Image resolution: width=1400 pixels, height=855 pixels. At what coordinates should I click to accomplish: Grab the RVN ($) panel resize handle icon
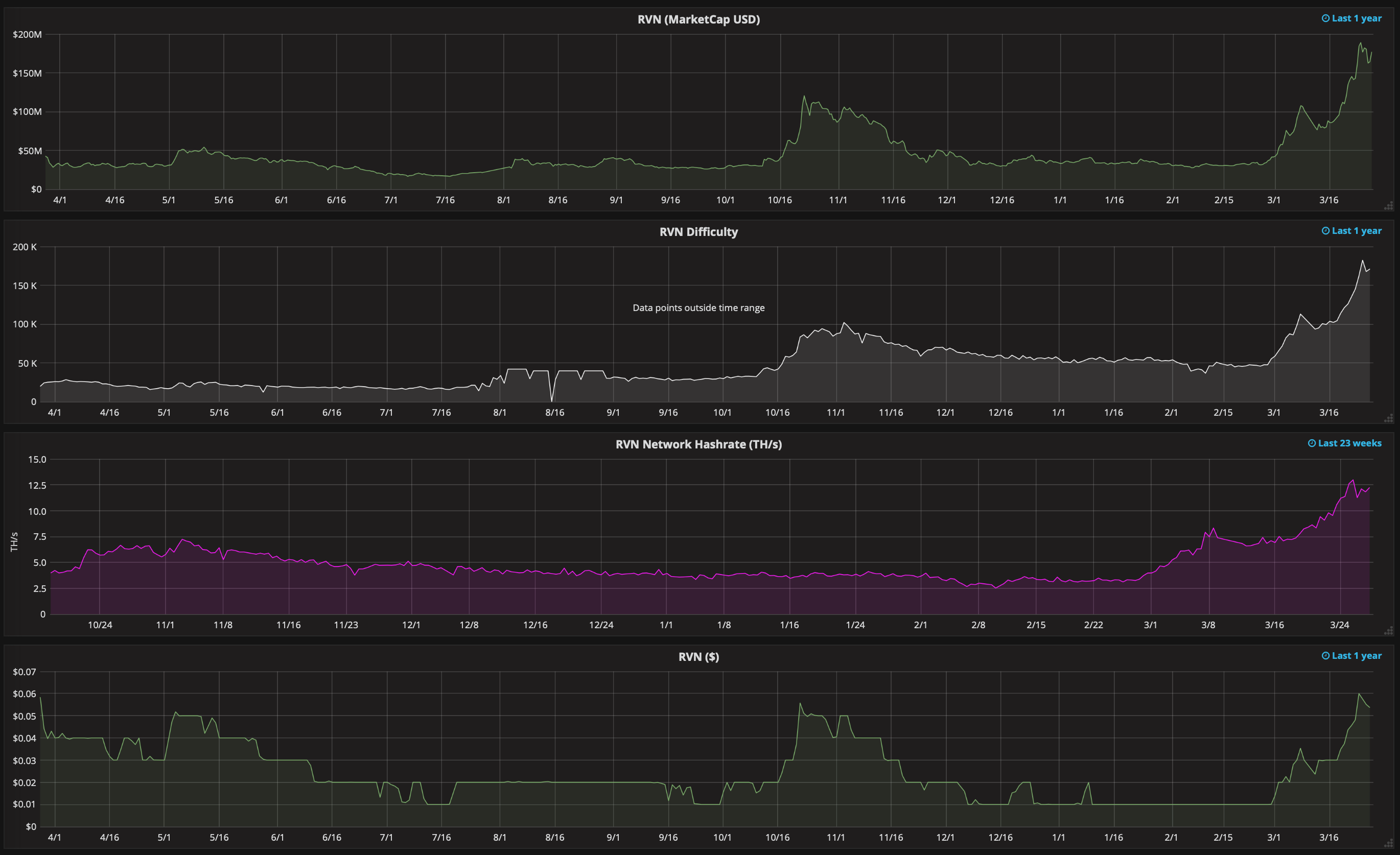coord(1389,843)
